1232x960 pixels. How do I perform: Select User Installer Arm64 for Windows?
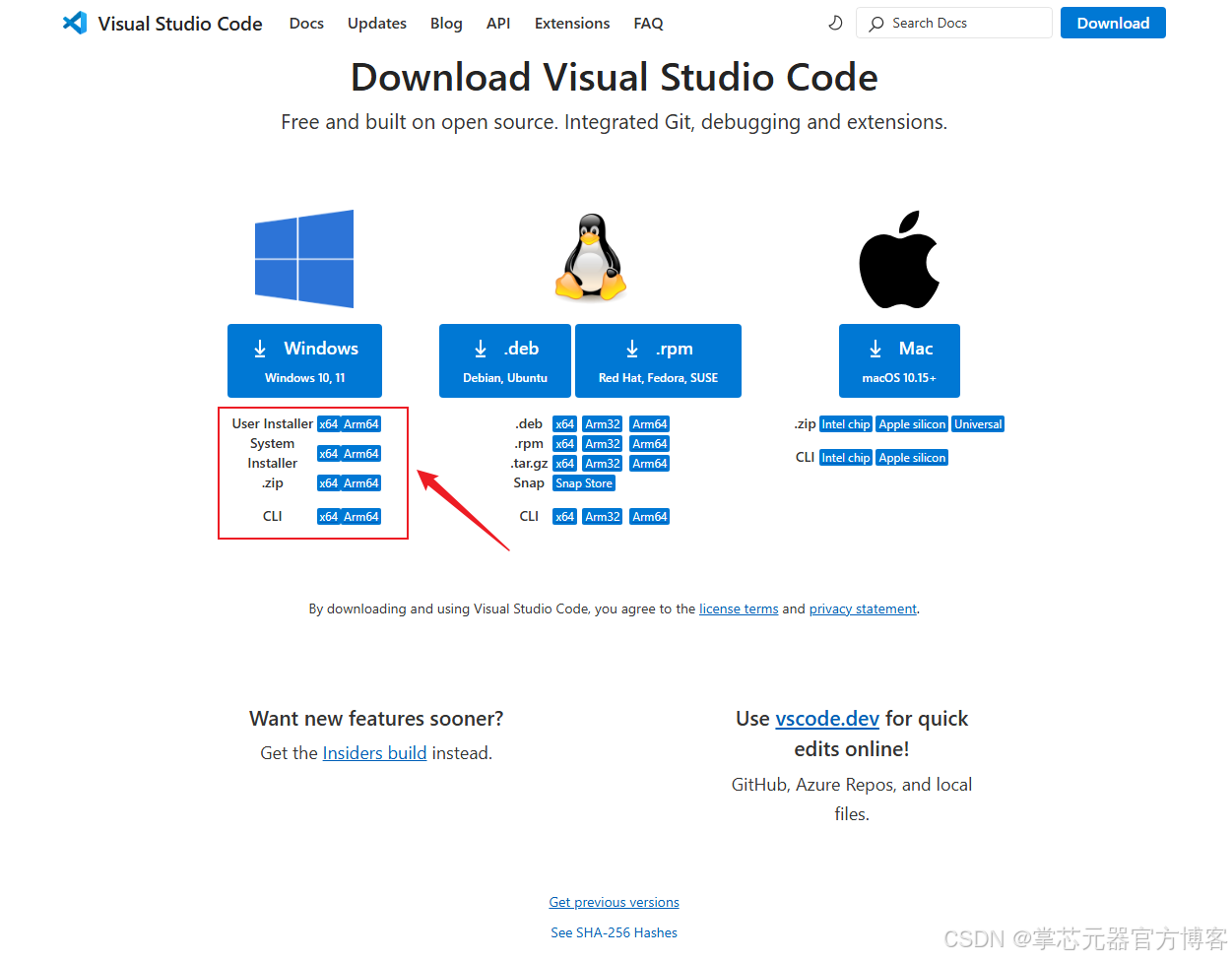click(361, 424)
